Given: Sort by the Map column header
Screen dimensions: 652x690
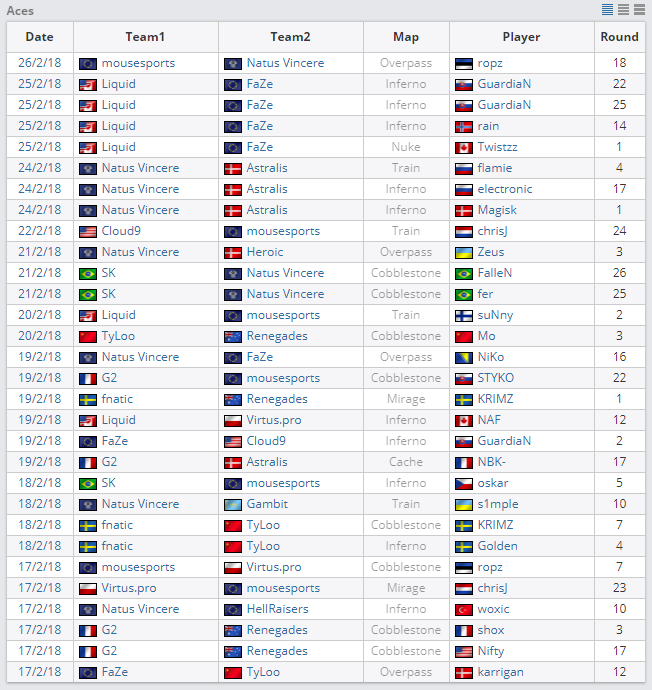Looking at the screenshot, I should point(406,37).
